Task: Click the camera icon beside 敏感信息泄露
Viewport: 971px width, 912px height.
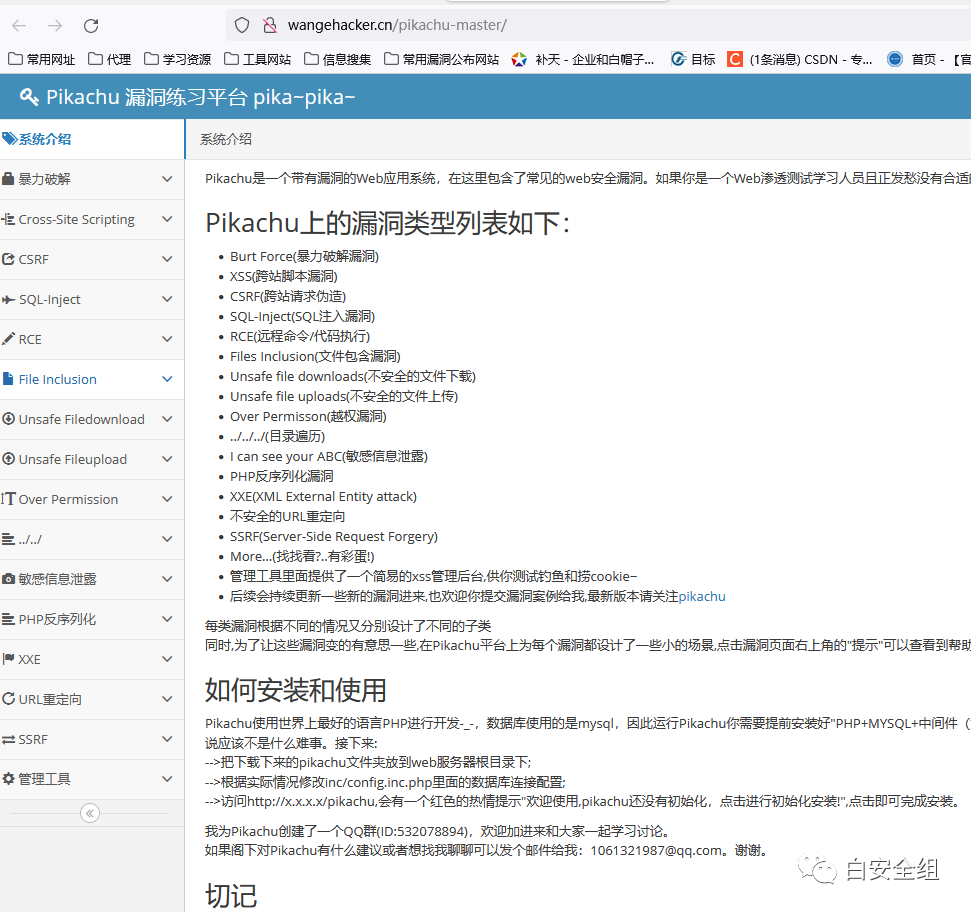Action: point(8,579)
